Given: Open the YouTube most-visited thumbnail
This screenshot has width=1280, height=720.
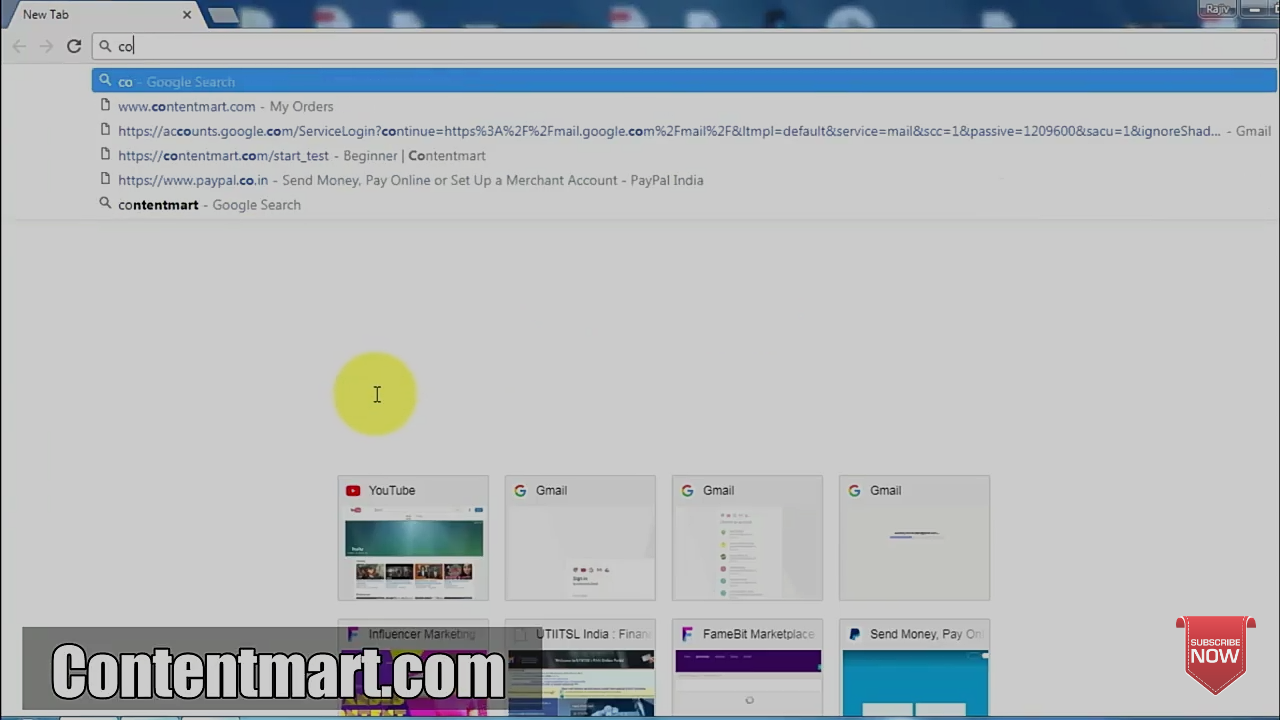Looking at the screenshot, I should [x=413, y=538].
